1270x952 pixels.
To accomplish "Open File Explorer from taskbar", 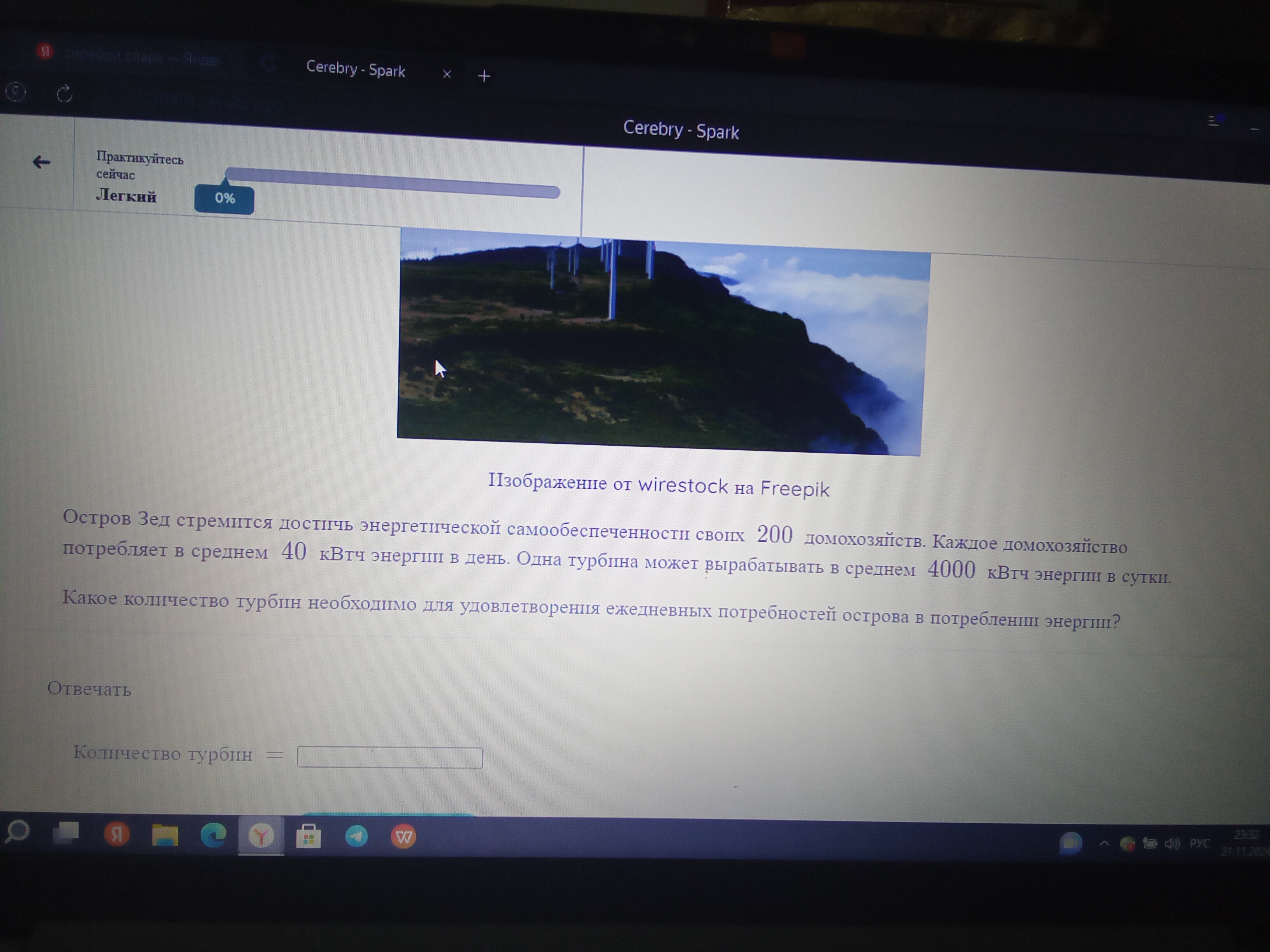I will (165, 835).
